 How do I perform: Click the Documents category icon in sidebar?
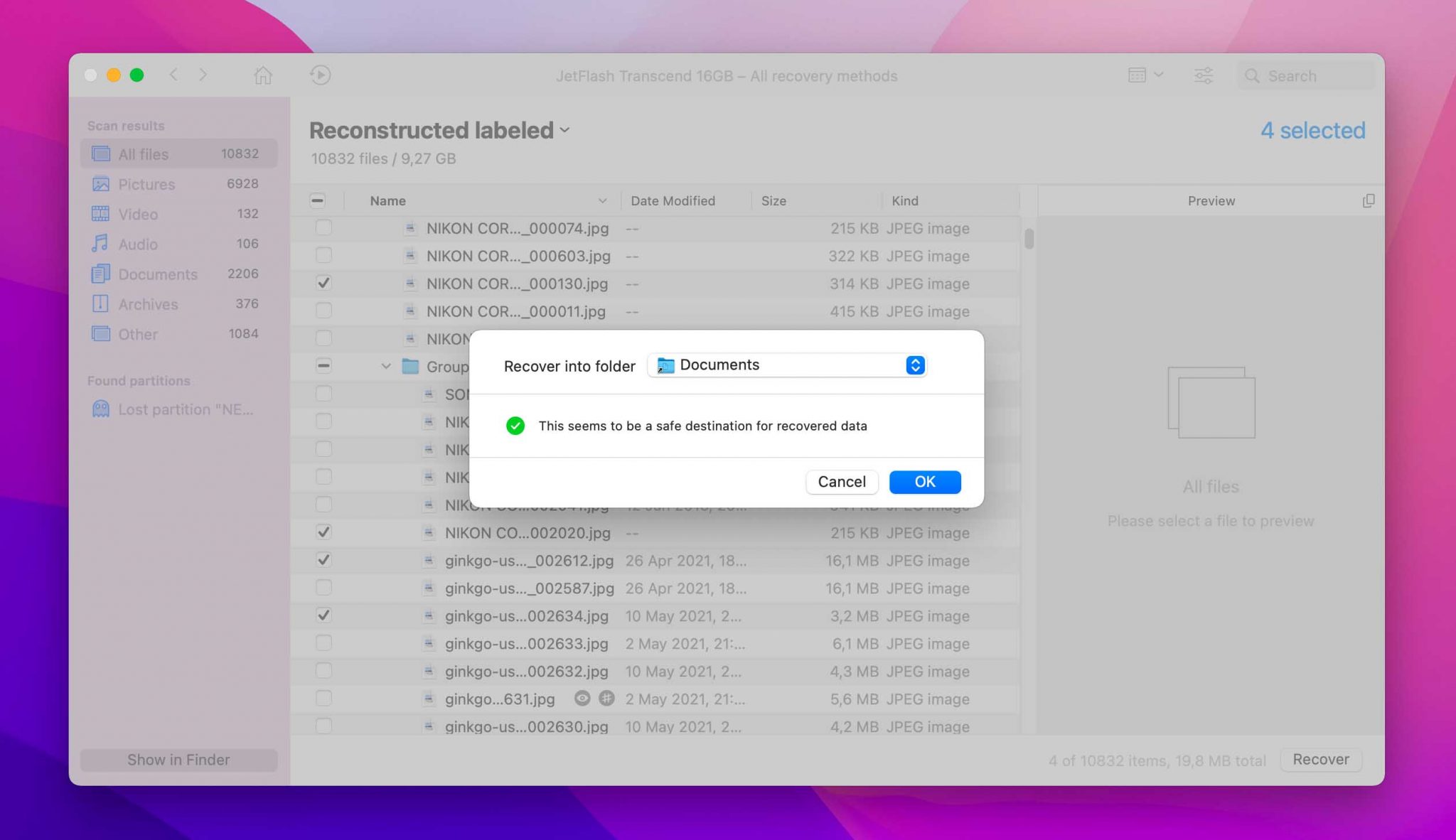pos(99,273)
